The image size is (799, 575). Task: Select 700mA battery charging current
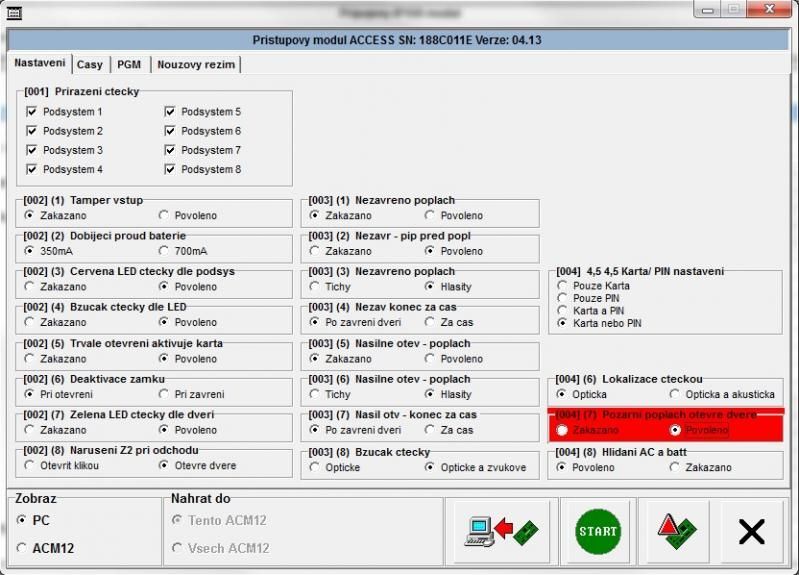[165, 251]
